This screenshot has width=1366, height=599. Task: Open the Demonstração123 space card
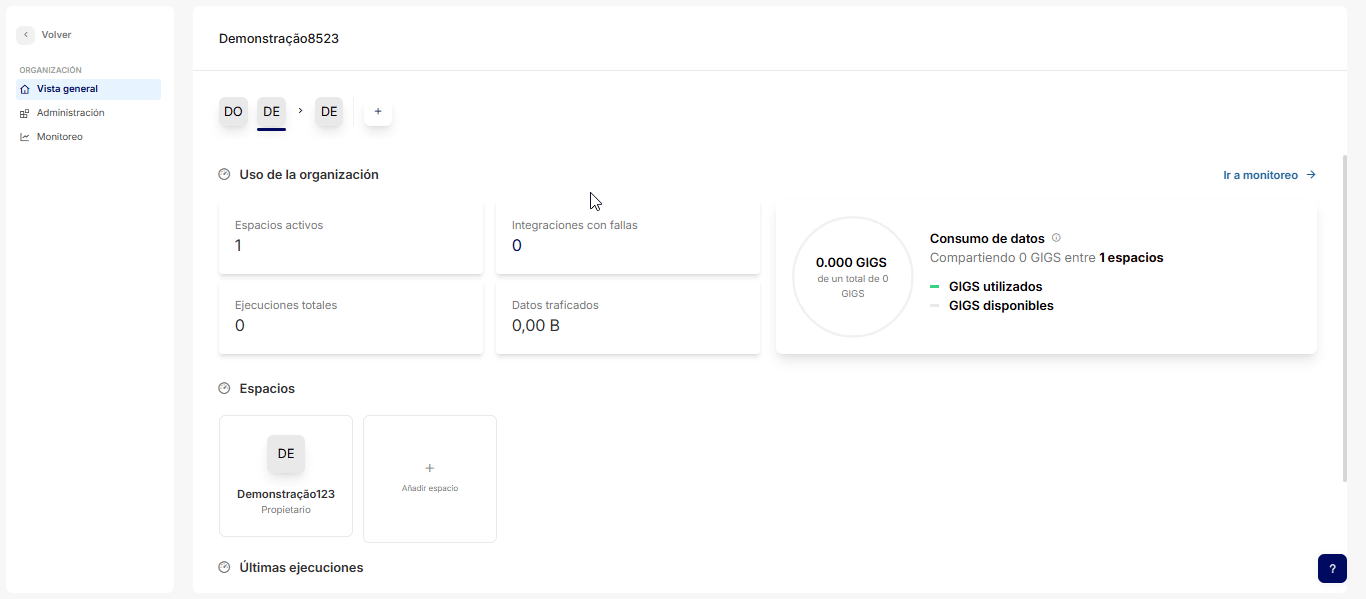286,476
